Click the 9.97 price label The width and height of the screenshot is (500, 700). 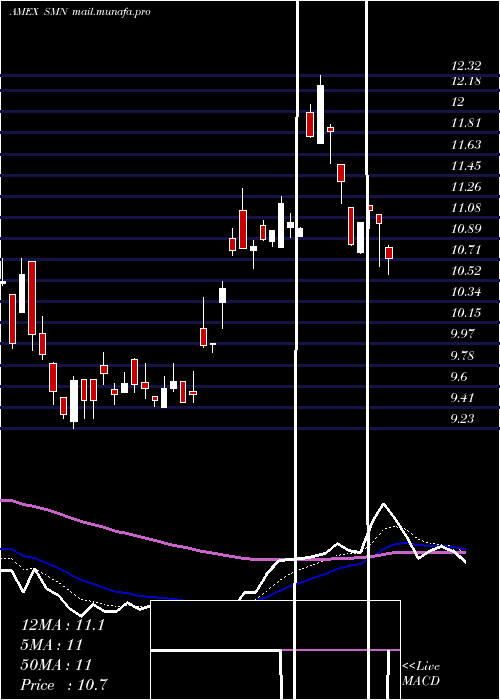pos(462,333)
